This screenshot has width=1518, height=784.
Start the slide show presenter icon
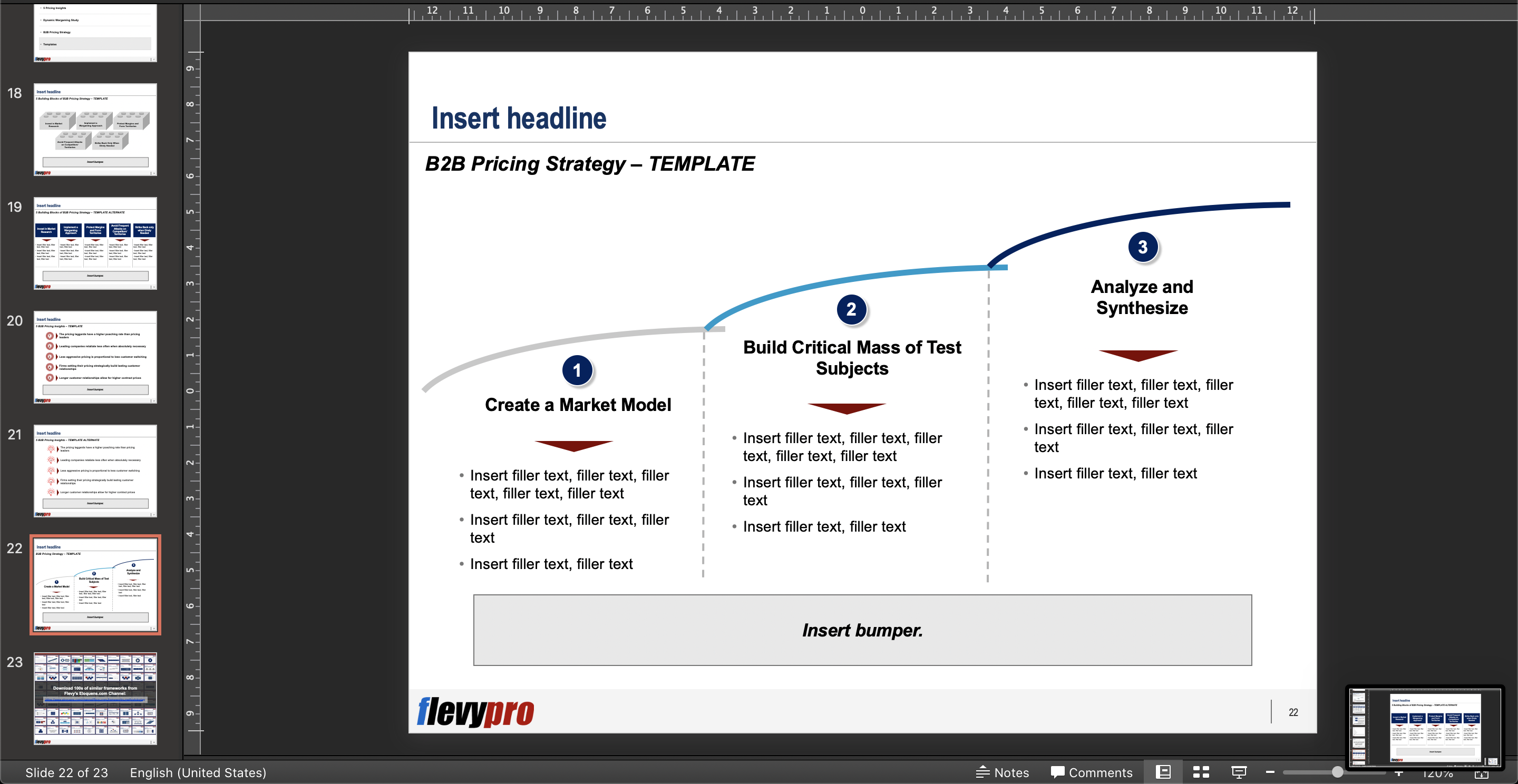[x=1239, y=772]
